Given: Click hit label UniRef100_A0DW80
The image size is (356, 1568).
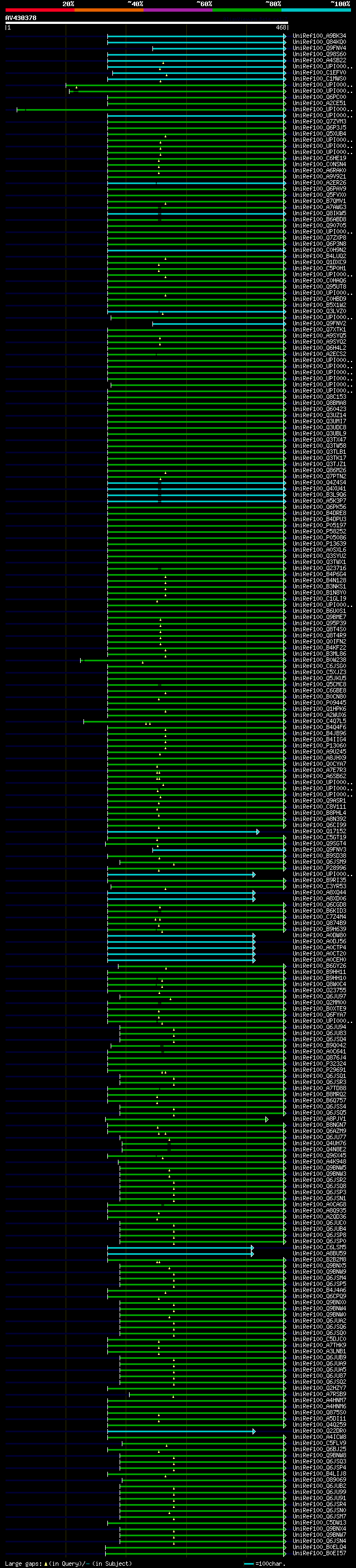Looking at the screenshot, I should 319,936.
